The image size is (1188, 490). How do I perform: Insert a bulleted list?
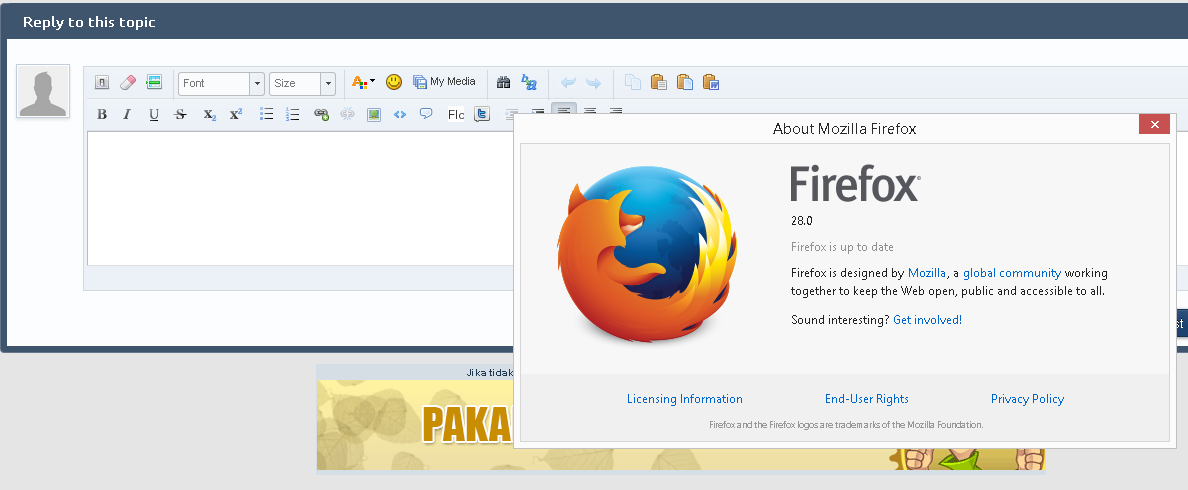point(266,114)
